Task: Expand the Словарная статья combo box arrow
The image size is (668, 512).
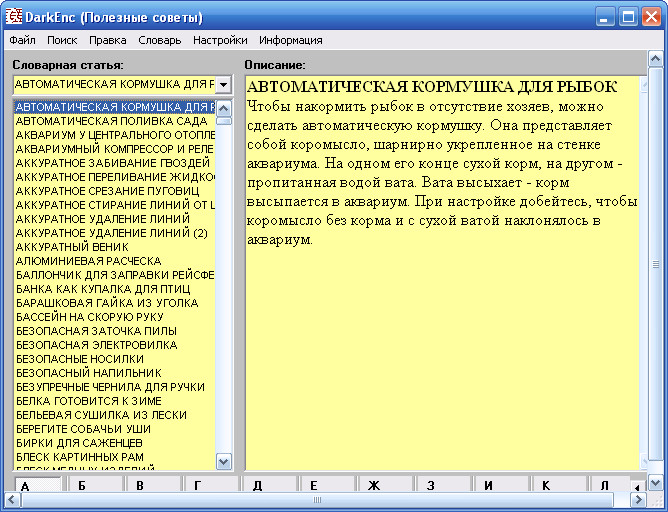Action: tap(223, 86)
